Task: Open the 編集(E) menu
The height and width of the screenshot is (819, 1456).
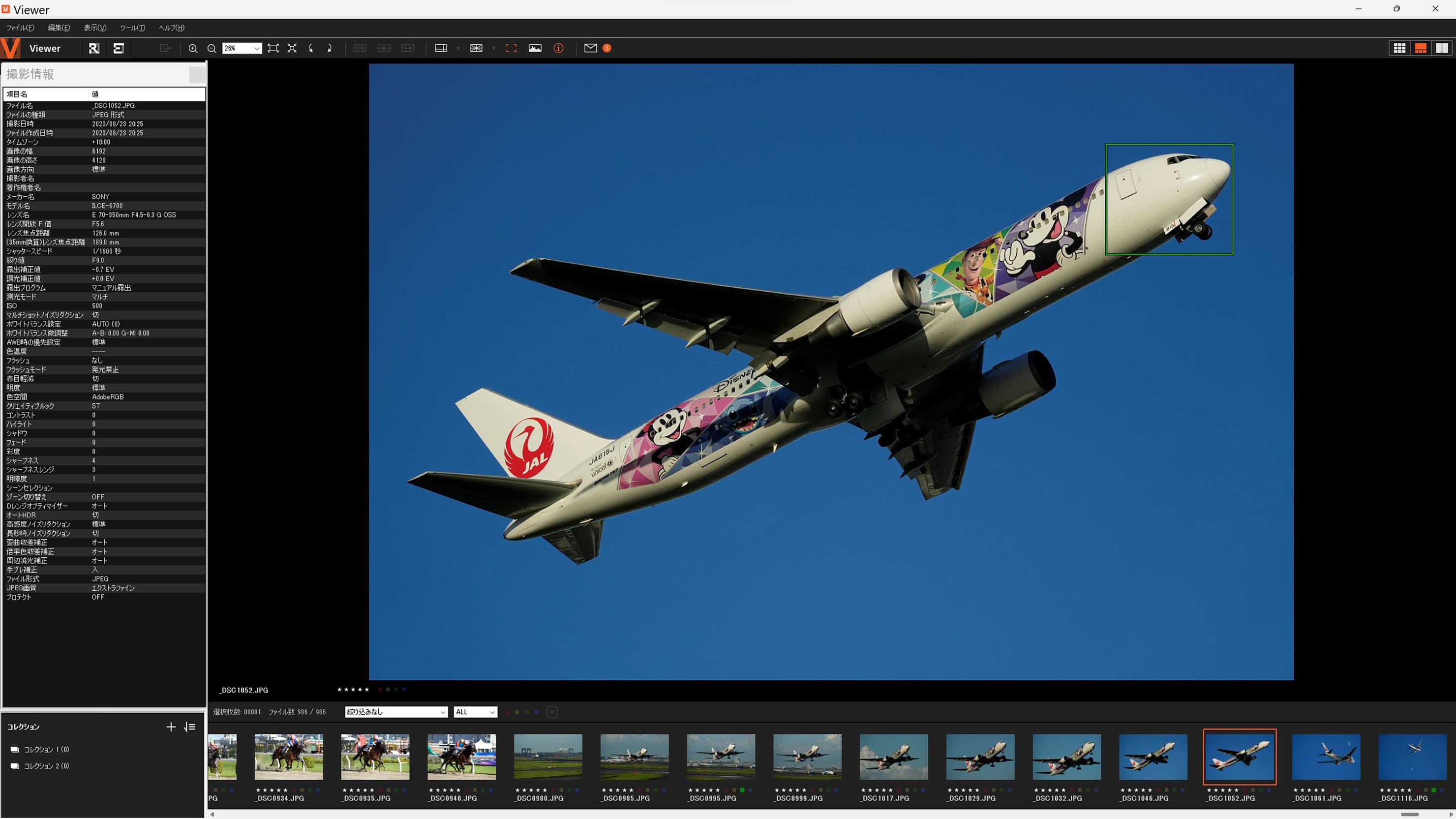Action: click(x=59, y=28)
